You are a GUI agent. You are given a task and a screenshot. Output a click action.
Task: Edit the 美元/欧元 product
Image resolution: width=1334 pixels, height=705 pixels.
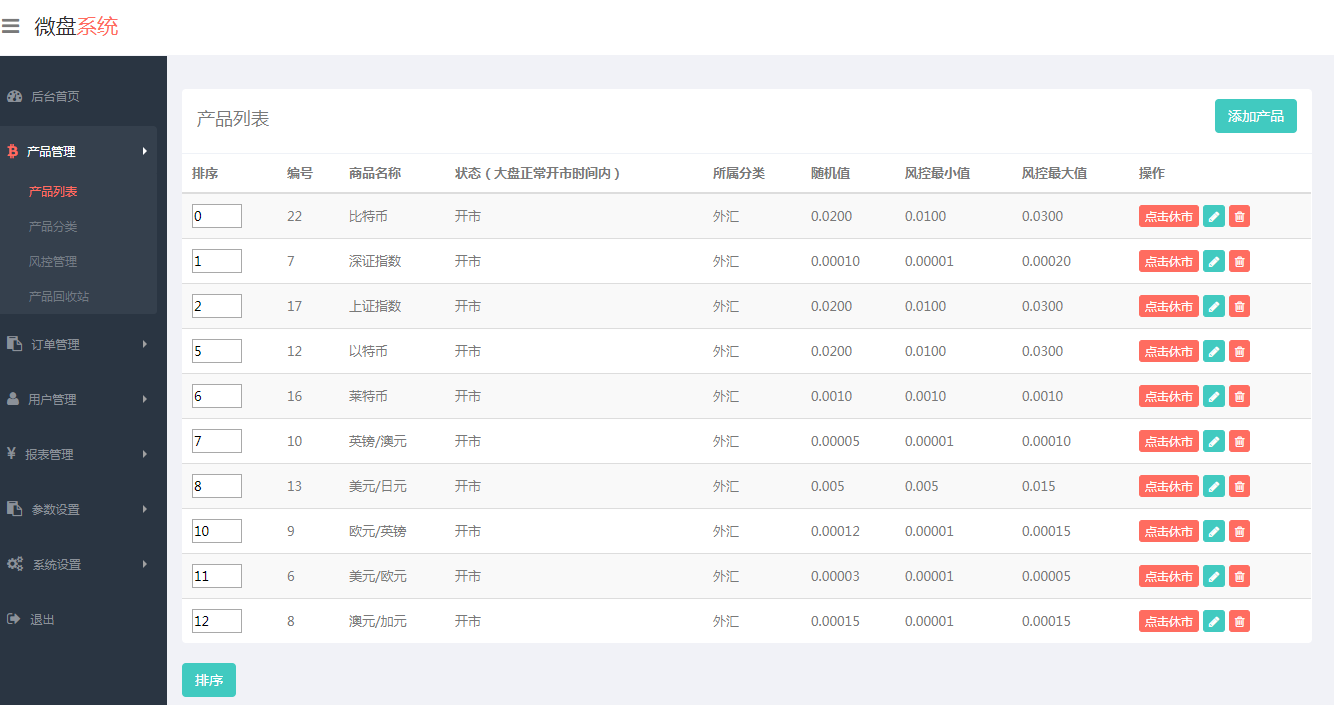[x=1214, y=576]
